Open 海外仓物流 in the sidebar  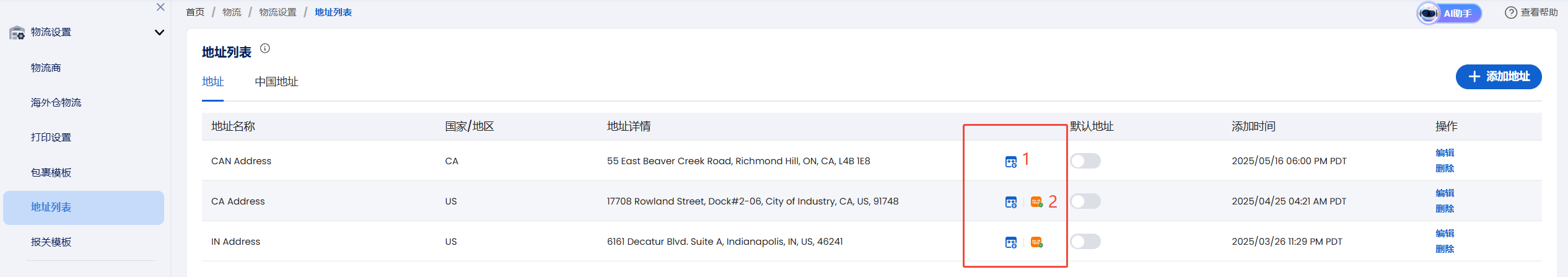[56, 102]
